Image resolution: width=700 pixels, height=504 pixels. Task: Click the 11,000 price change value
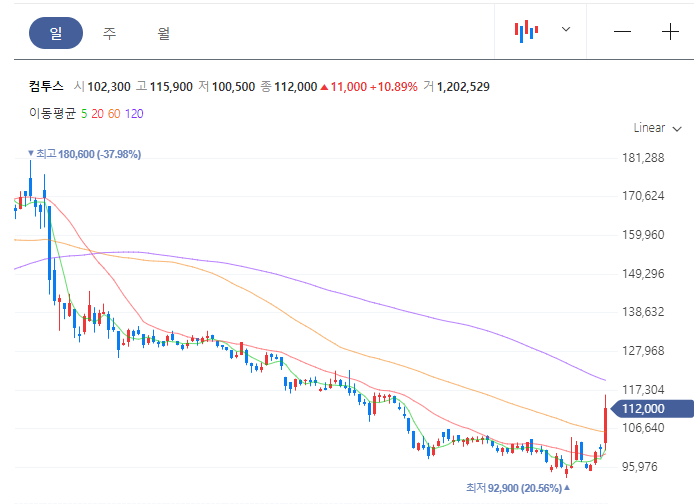[349, 87]
